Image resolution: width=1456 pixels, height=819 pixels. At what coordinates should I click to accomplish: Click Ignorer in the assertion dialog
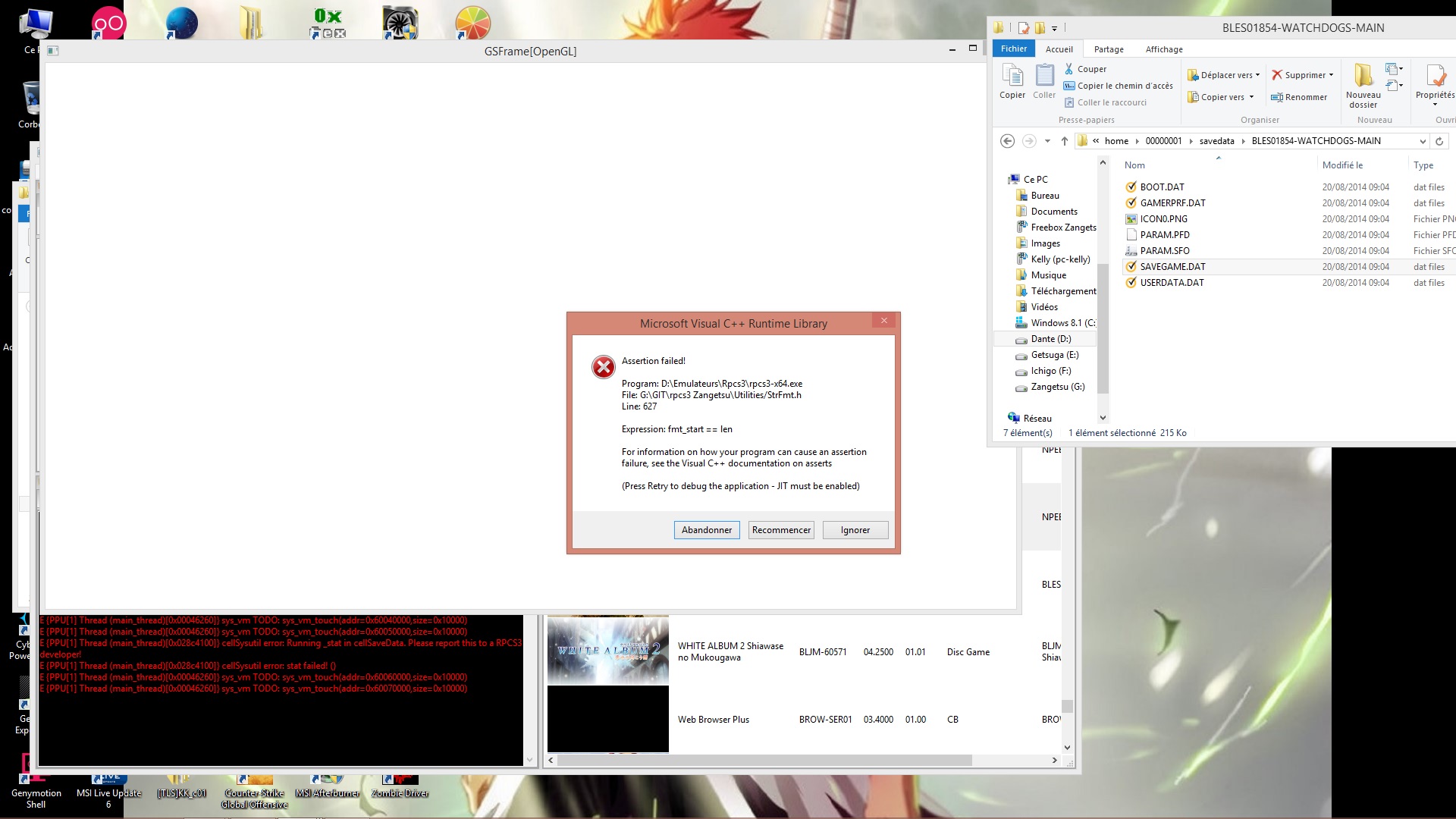855,530
